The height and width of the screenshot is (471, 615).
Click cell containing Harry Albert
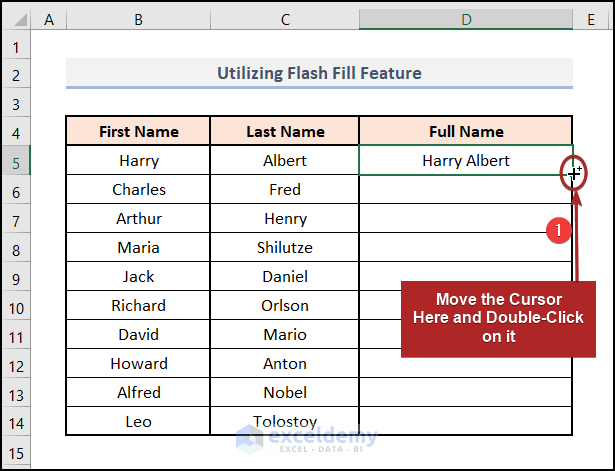465,161
